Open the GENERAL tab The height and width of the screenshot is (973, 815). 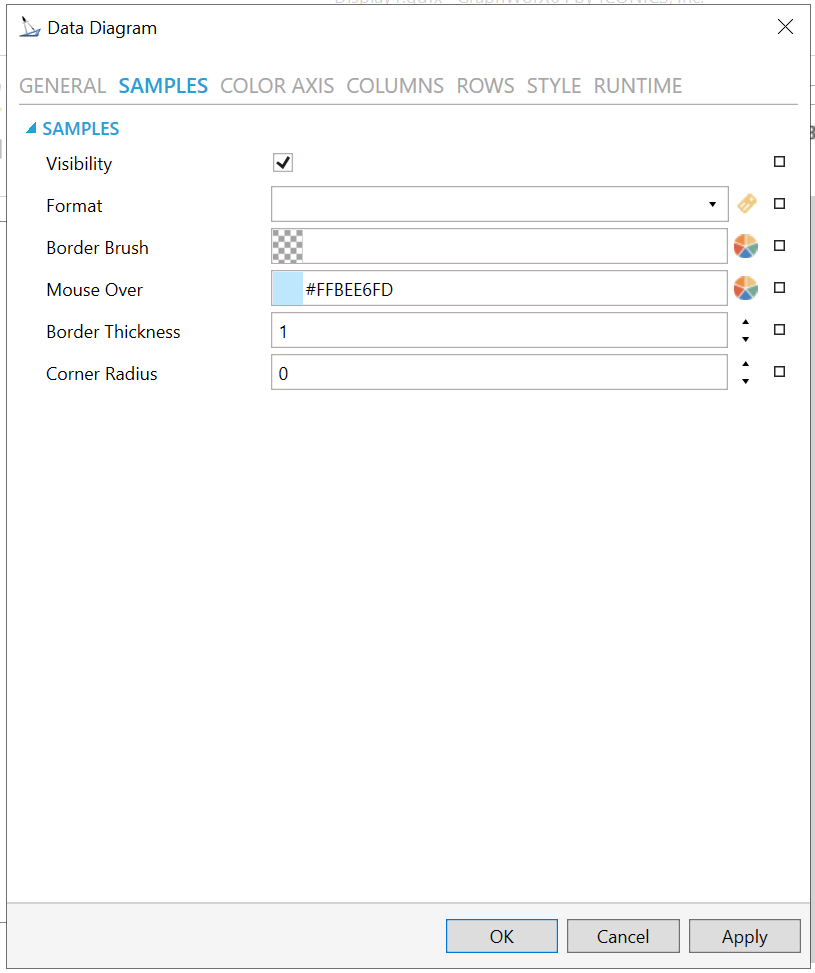point(62,86)
